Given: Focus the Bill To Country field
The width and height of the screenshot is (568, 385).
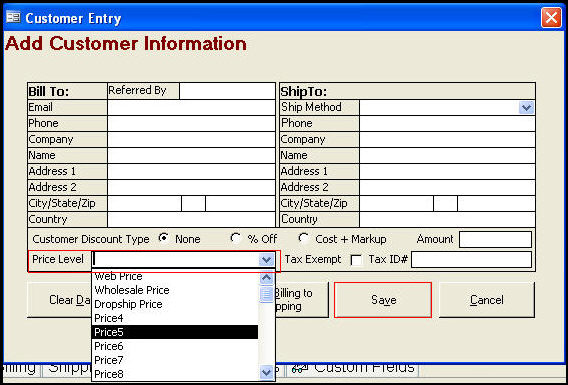Looking at the screenshot, I should tap(191, 219).
